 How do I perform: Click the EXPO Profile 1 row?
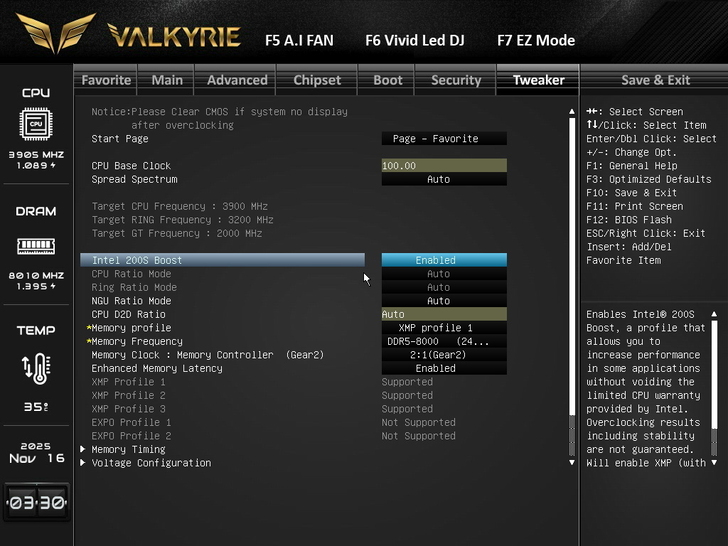[274, 422]
